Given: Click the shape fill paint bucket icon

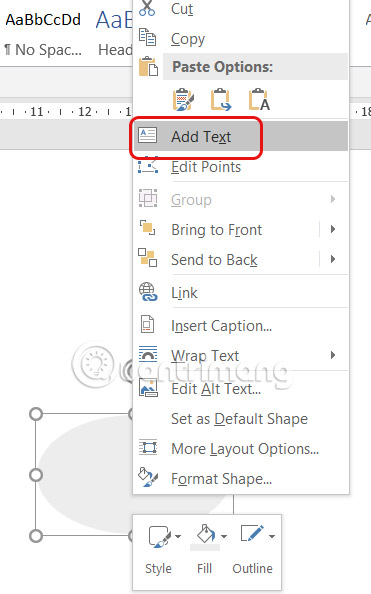Looking at the screenshot, I should (x=205, y=534).
